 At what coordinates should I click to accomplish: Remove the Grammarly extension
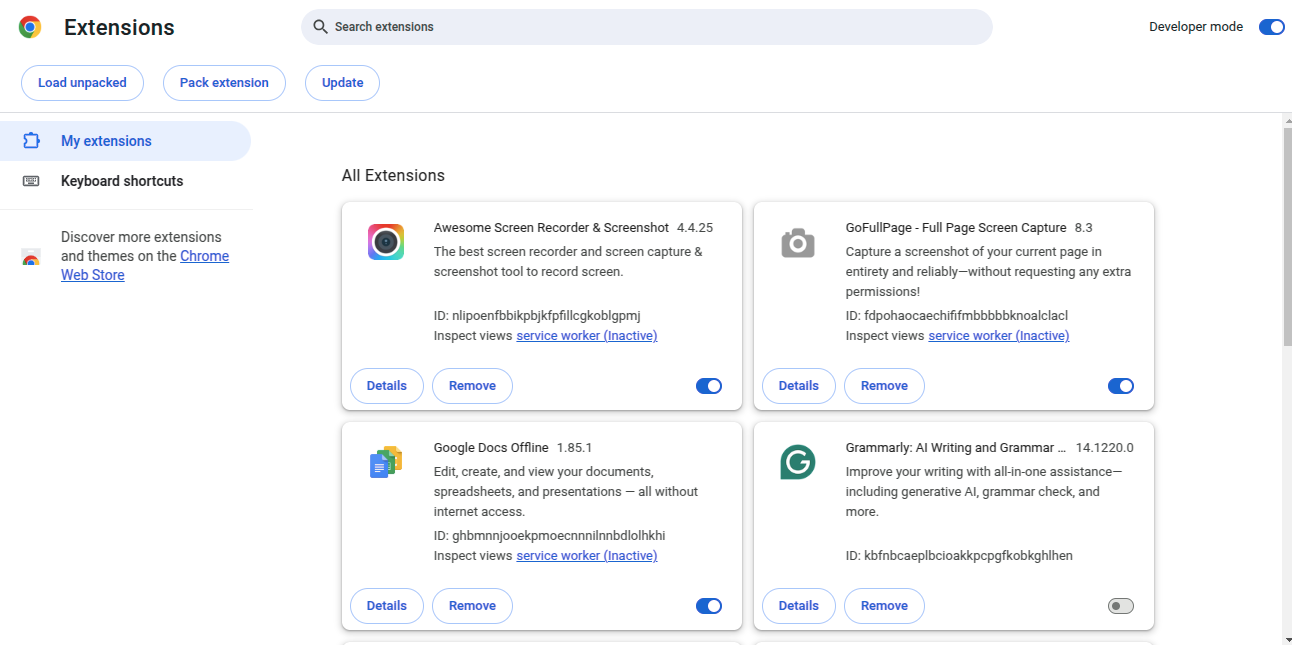(884, 606)
